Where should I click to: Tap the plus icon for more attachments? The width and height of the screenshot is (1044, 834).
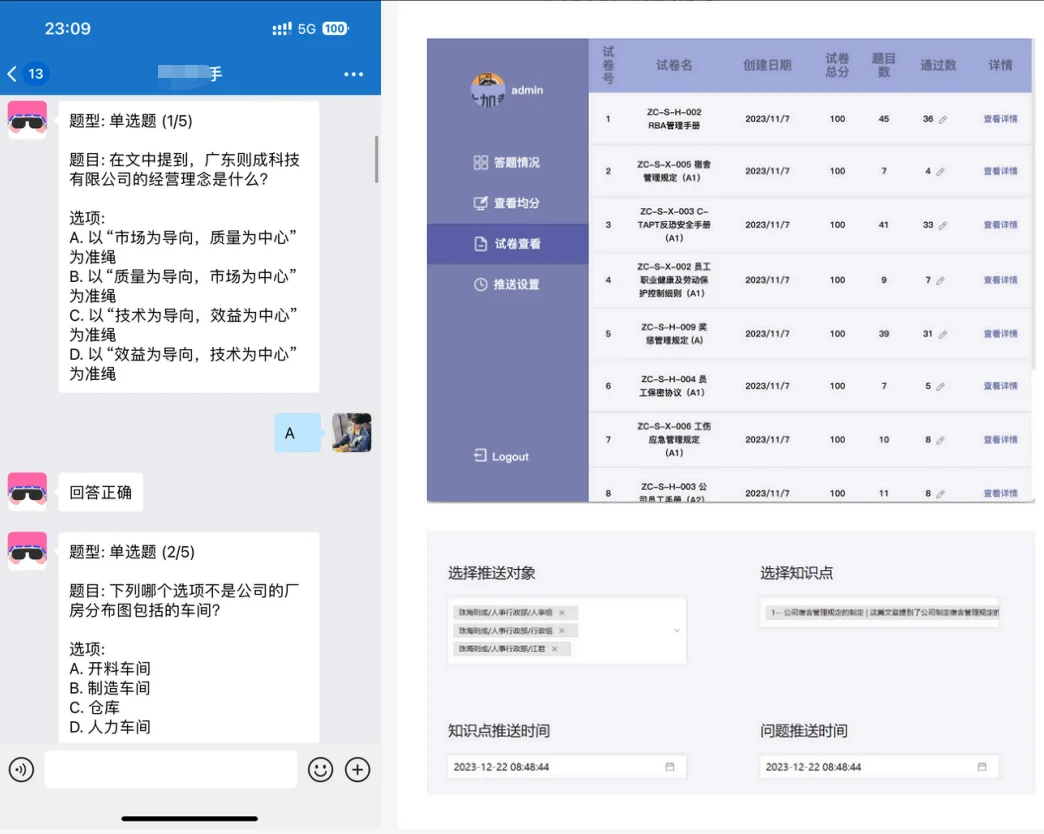click(x=357, y=769)
